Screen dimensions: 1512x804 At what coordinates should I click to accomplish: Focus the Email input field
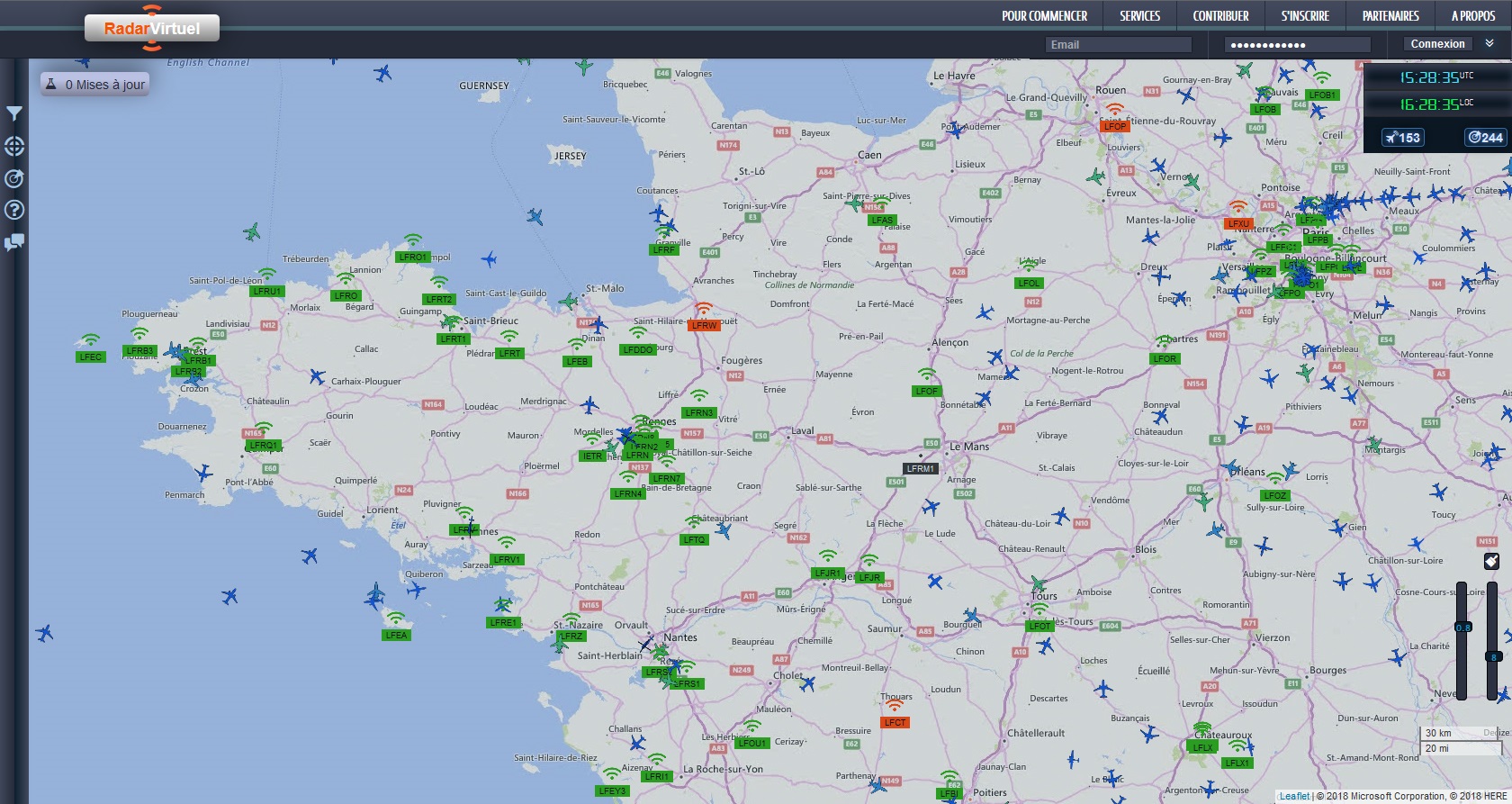1119,45
